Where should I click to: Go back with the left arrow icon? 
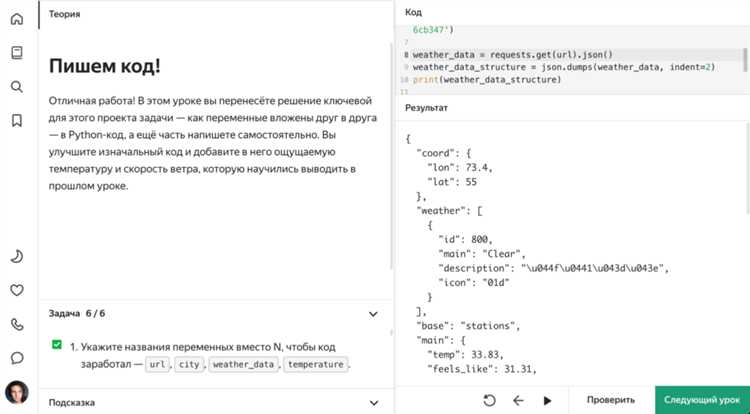(x=518, y=400)
